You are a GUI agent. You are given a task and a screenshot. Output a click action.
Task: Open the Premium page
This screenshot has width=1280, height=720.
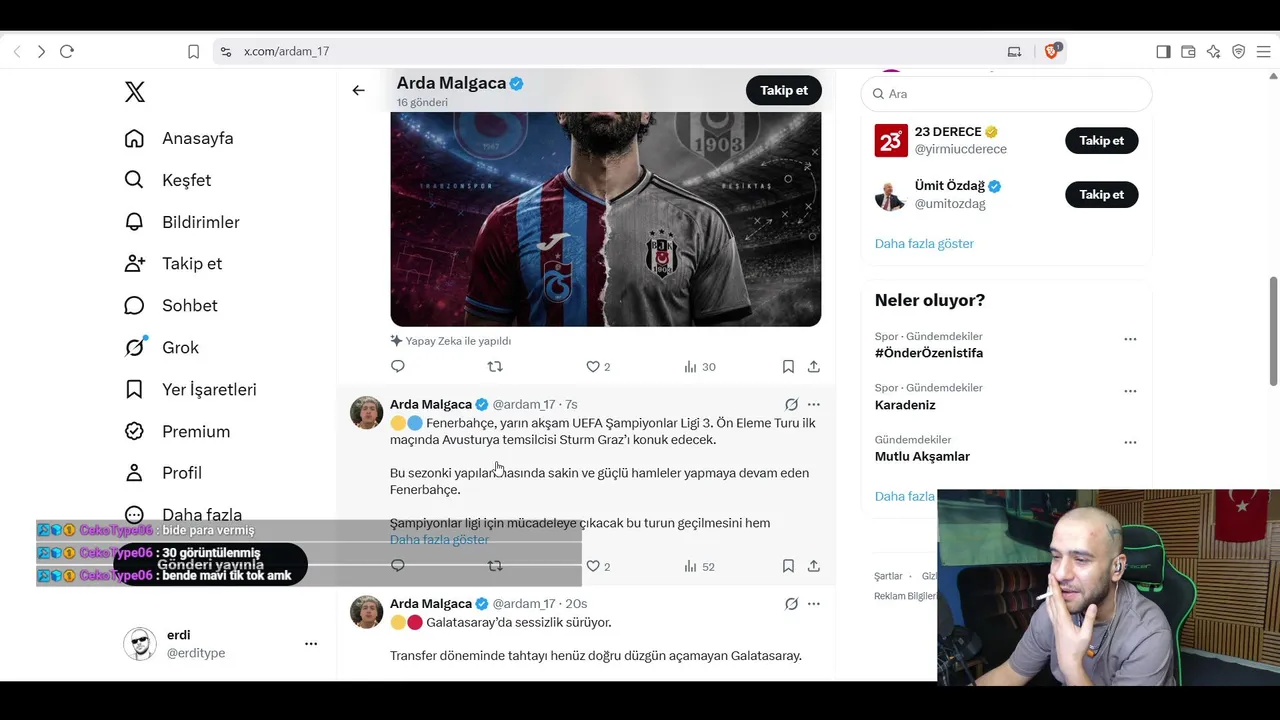[177, 431]
